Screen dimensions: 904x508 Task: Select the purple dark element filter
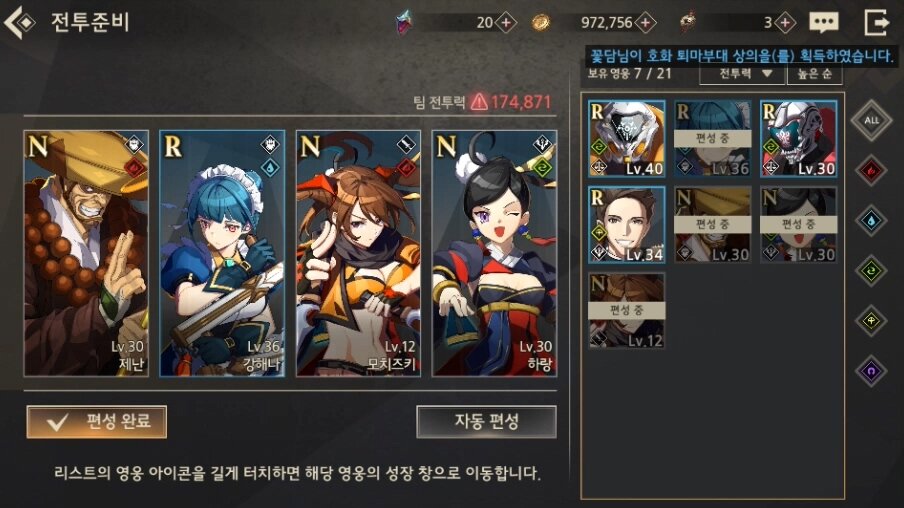(871, 371)
